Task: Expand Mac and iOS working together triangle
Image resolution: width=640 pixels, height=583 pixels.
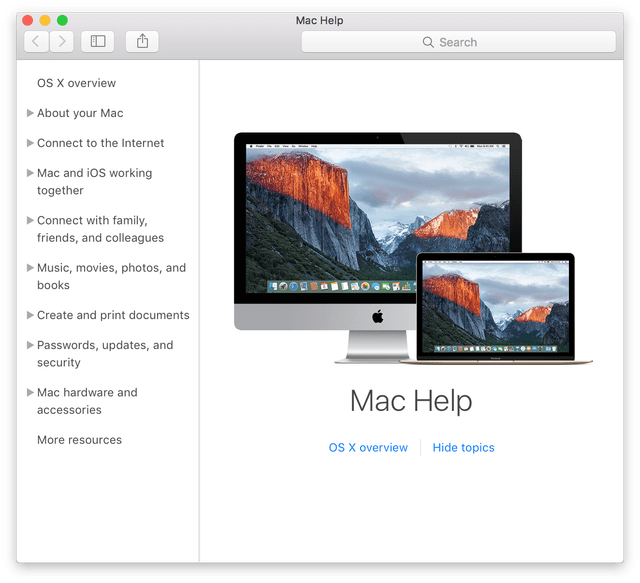Action: pyautogui.click(x=30, y=173)
